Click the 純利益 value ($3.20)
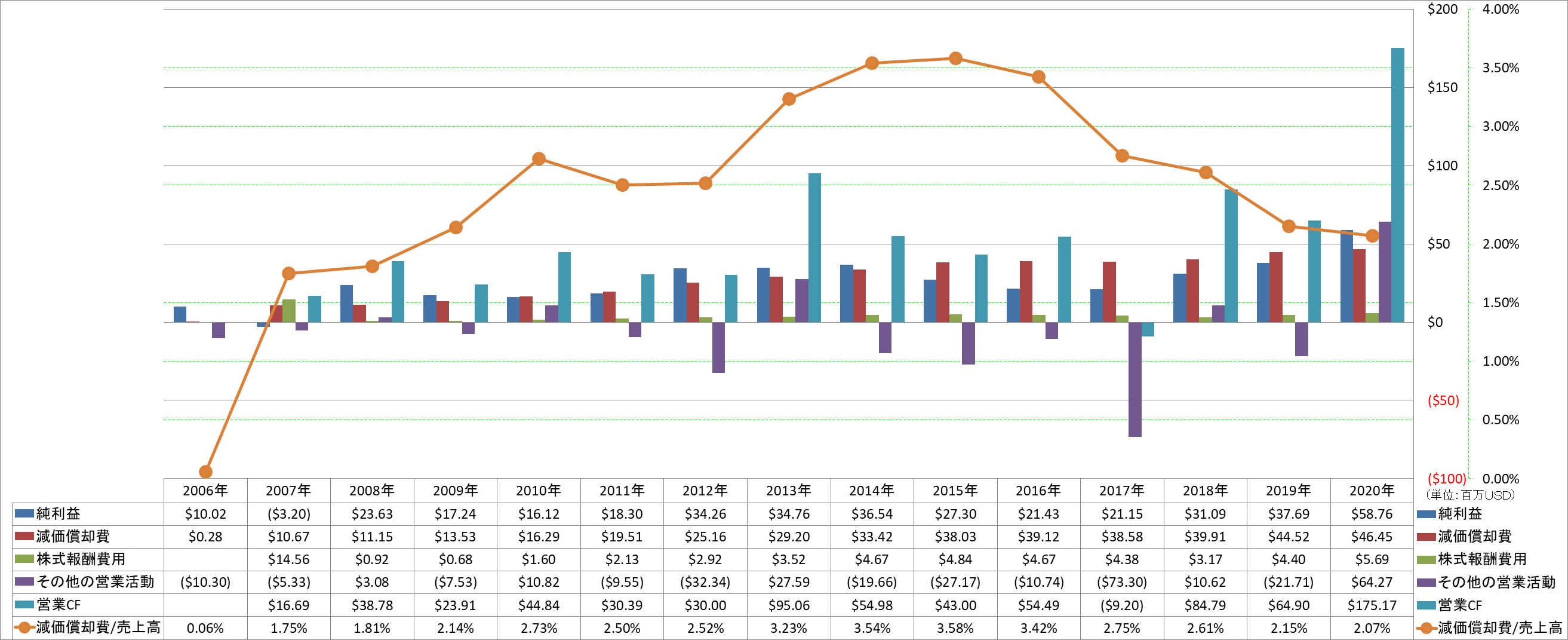 pyautogui.click(x=288, y=514)
